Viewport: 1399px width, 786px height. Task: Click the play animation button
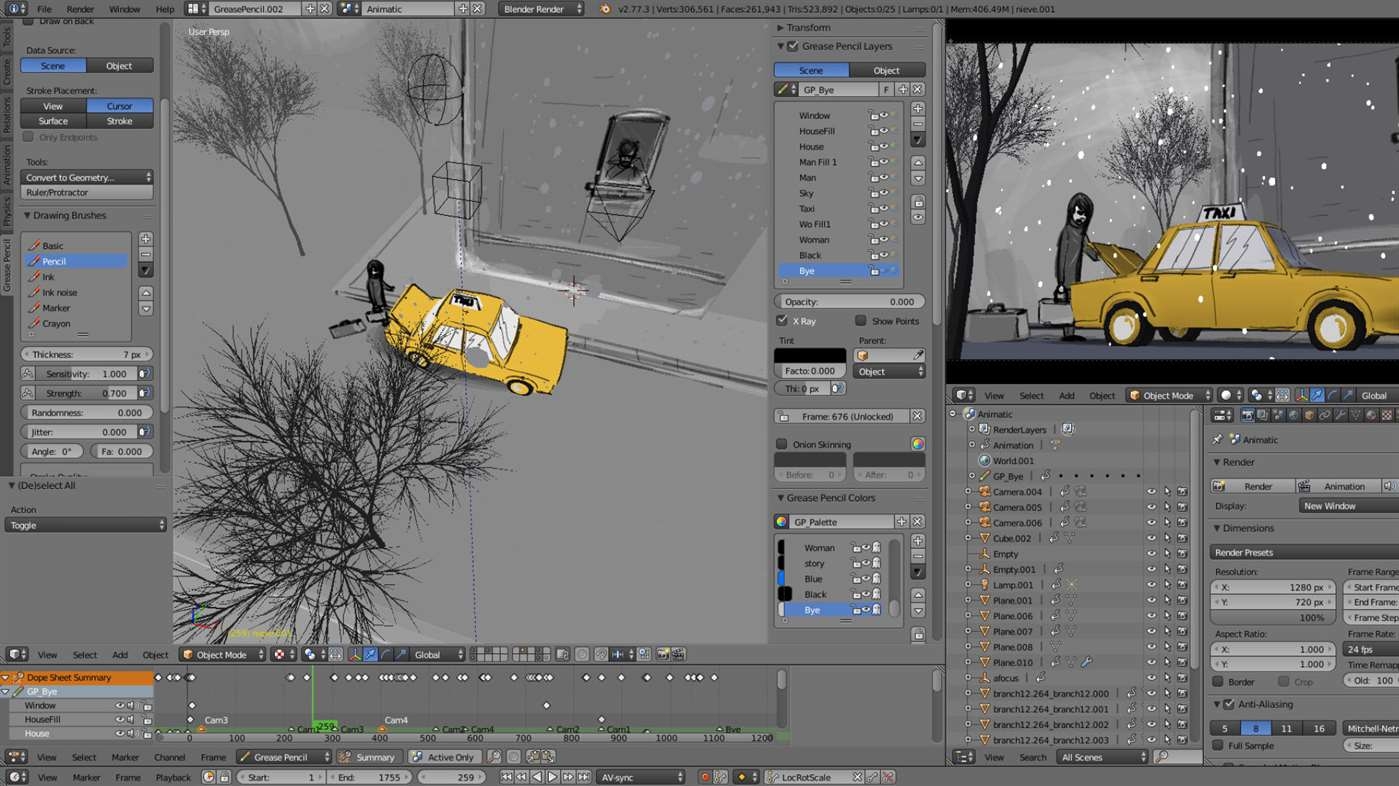552,777
